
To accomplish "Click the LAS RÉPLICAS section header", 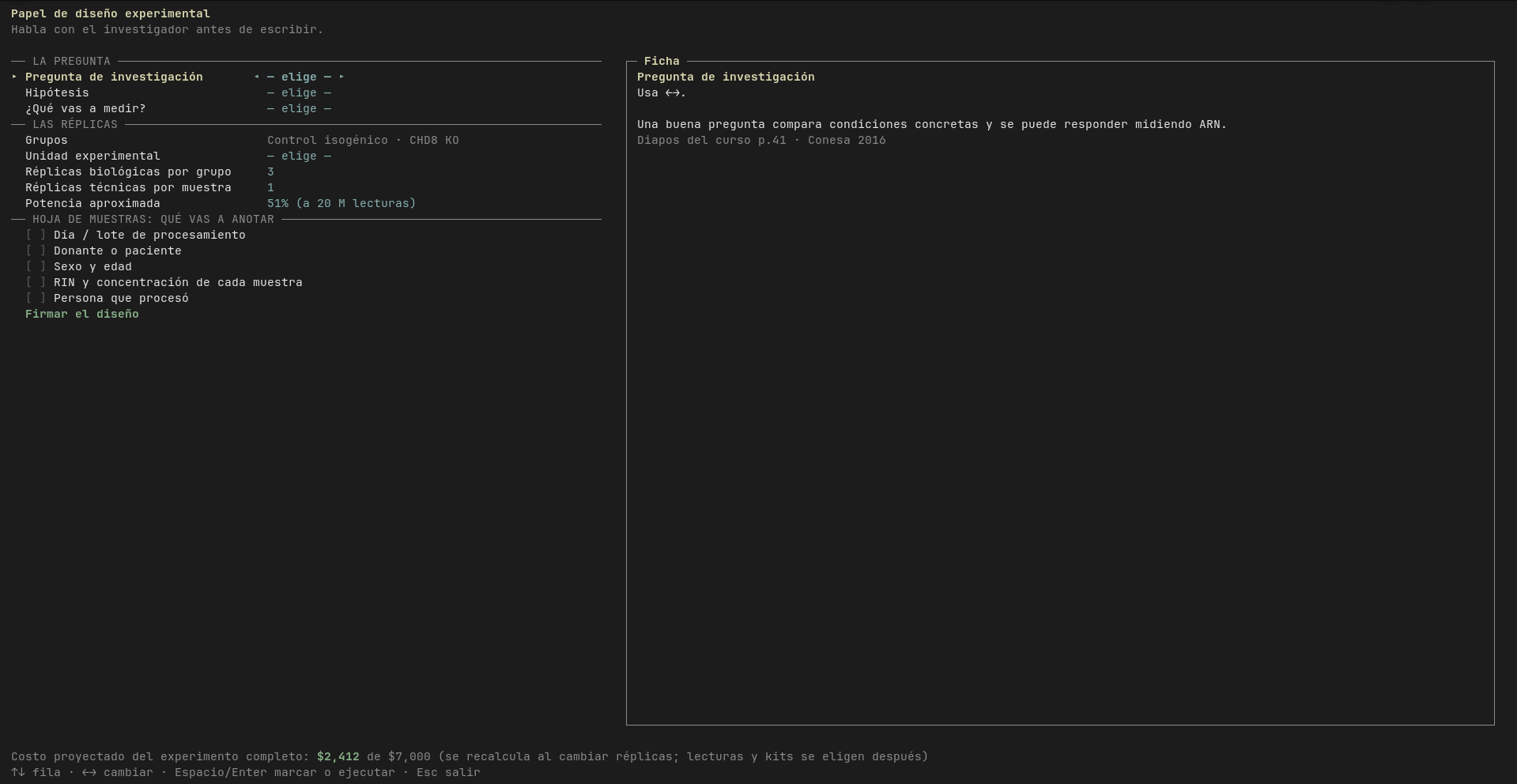I will [x=75, y=124].
